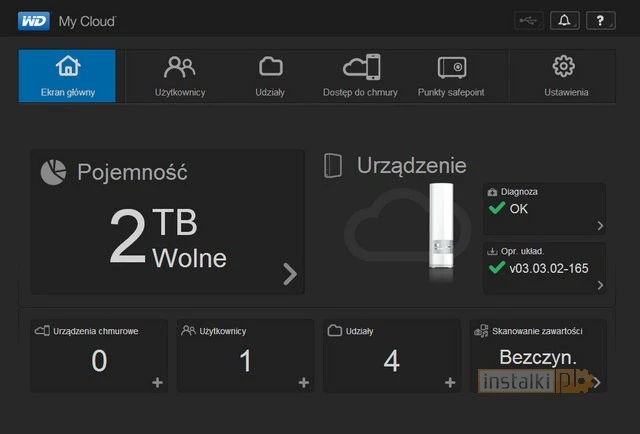Click the WD logo
The width and height of the screenshot is (640, 434).
(33, 21)
